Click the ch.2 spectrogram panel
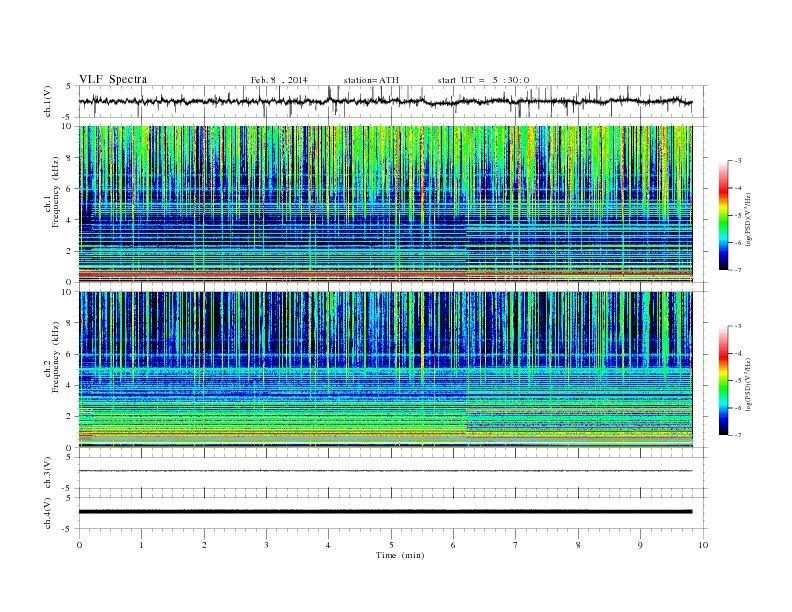Screen dimensions: 792x612 click(x=385, y=370)
